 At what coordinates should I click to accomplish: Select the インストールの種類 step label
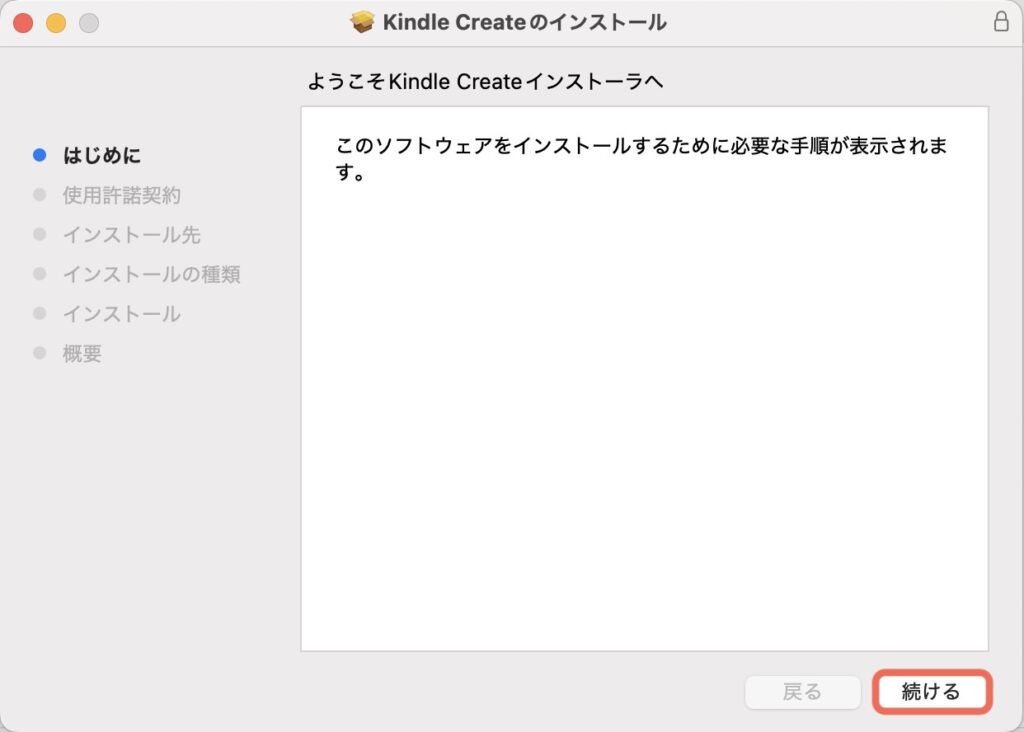click(151, 274)
